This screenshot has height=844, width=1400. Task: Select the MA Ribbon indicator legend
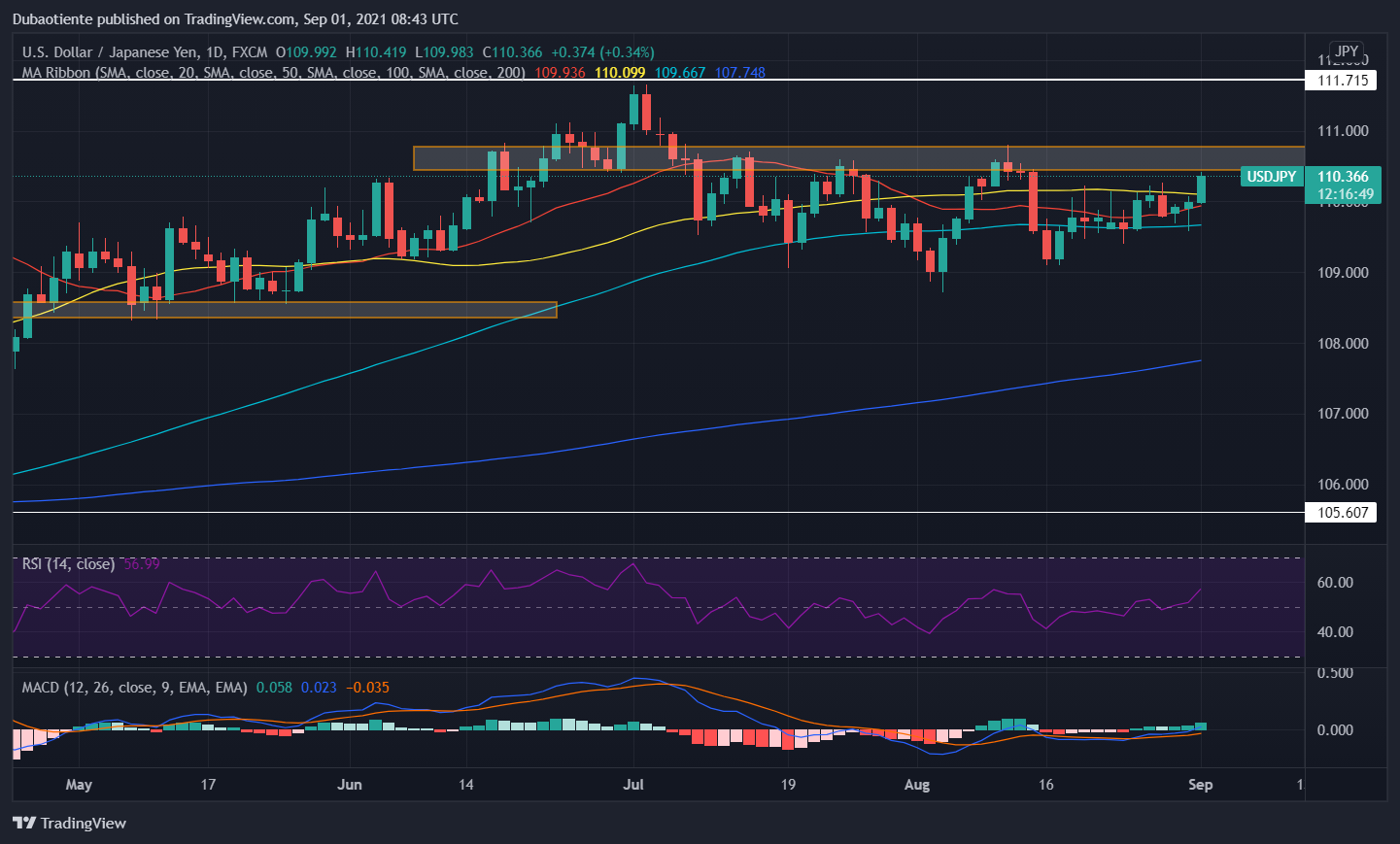click(x=273, y=73)
